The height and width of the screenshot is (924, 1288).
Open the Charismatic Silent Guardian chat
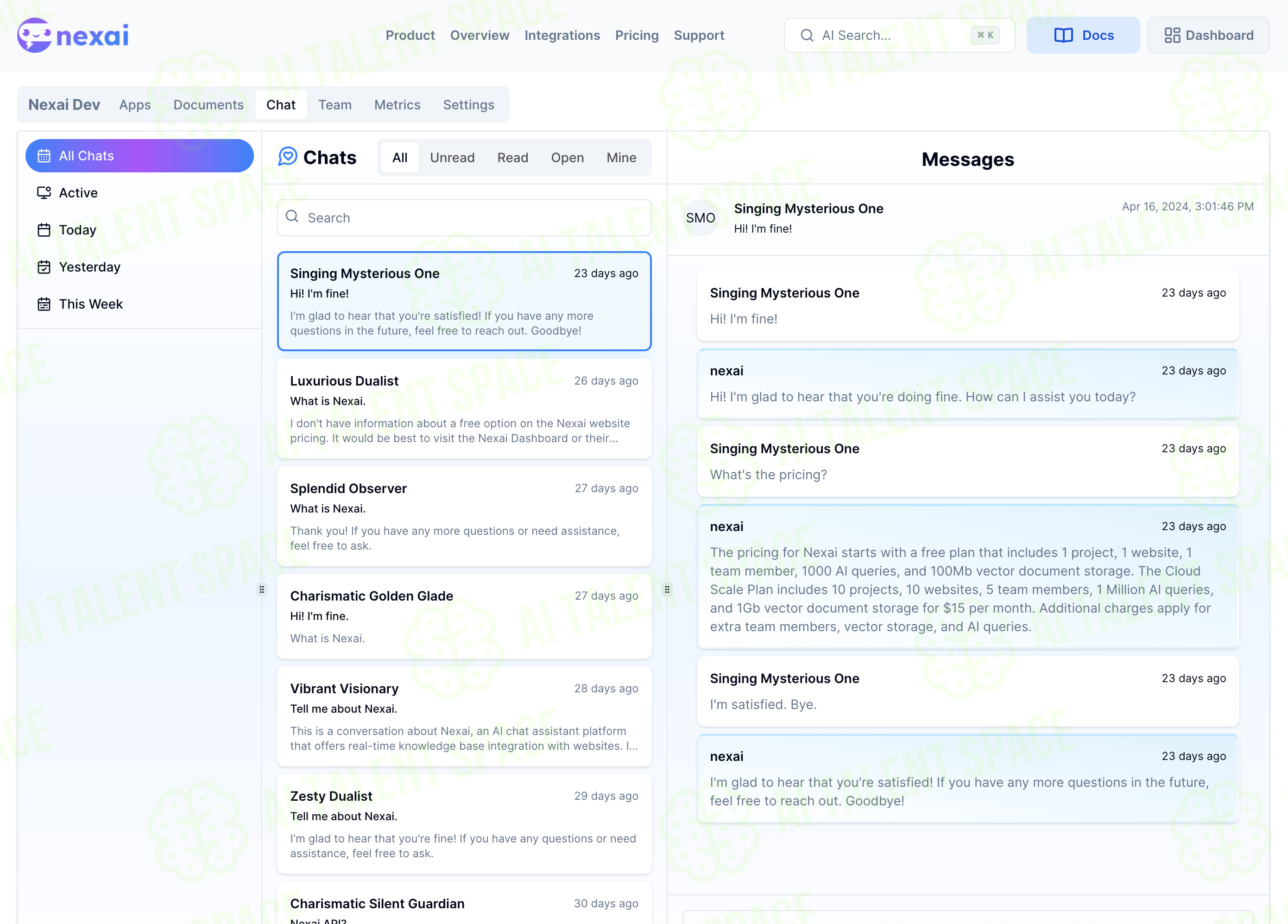click(464, 903)
